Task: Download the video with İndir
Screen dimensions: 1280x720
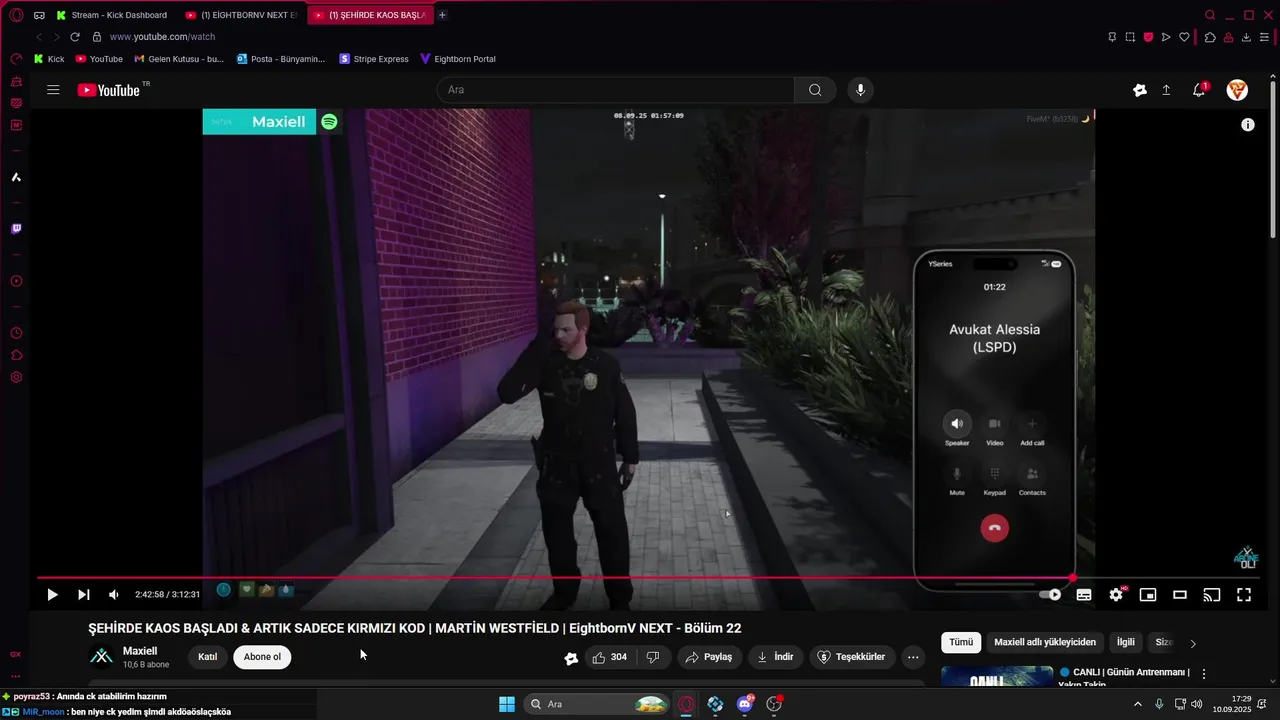Action: (775, 657)
